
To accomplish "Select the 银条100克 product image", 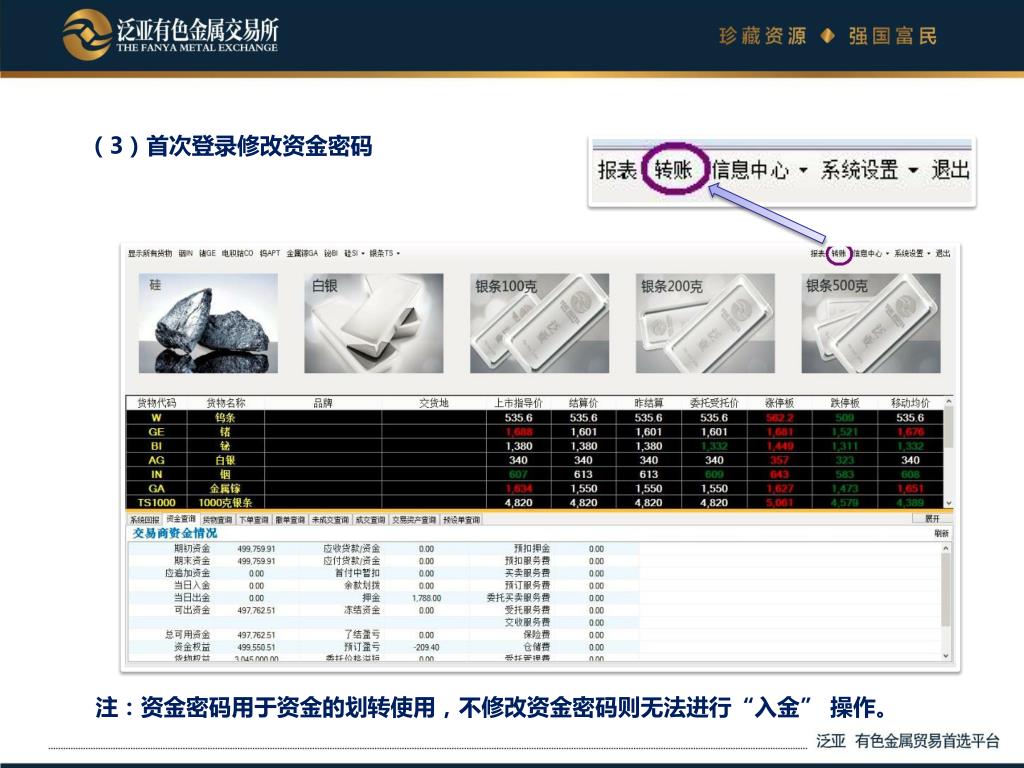I will [x=539, y=323].
